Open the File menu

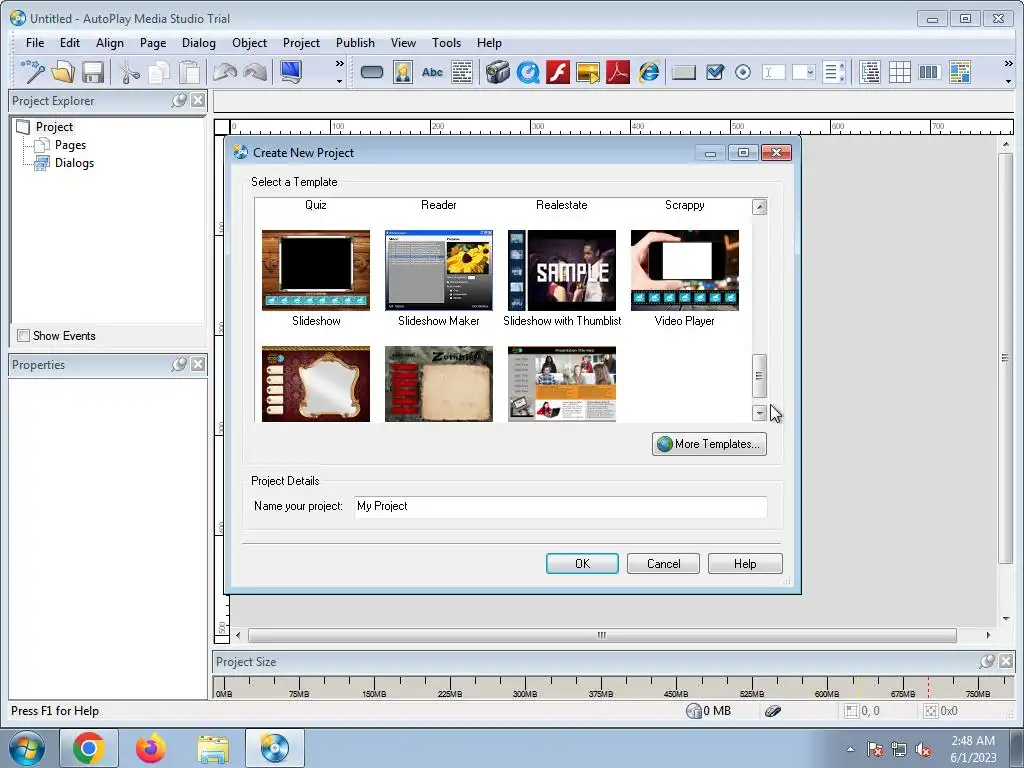[35, 42]
